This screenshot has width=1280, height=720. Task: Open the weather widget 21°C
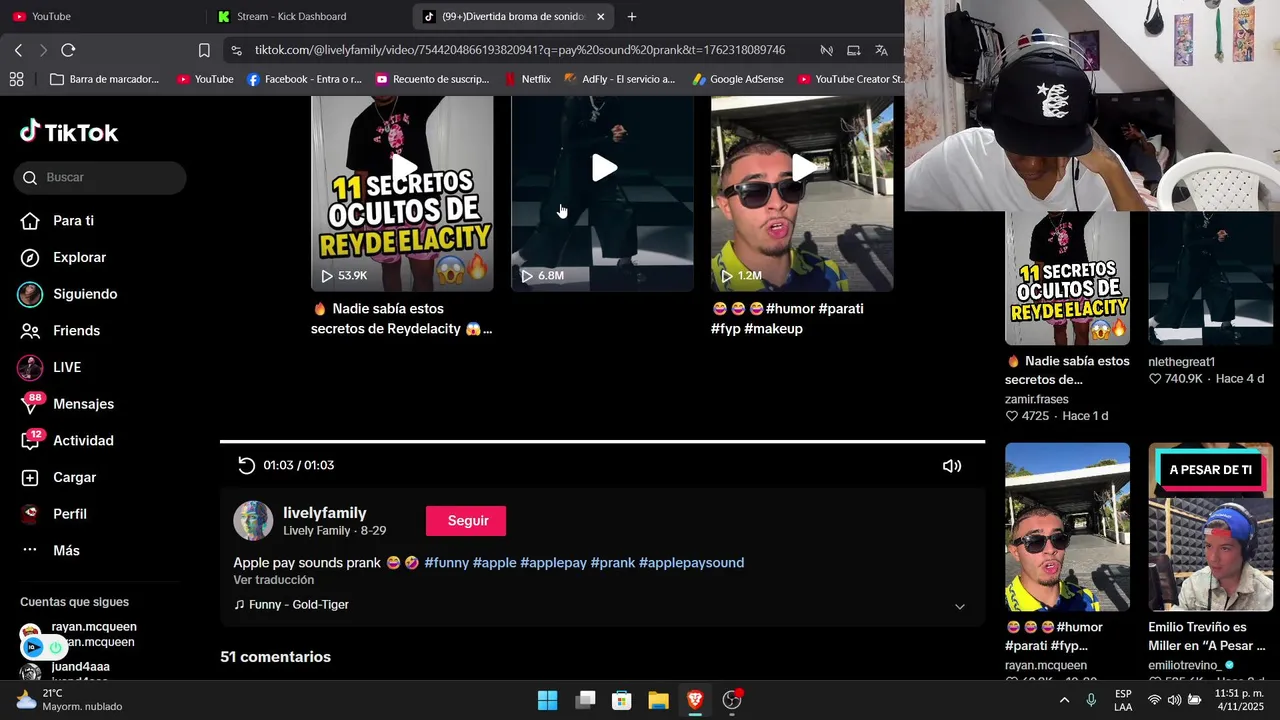pos(70,700)
